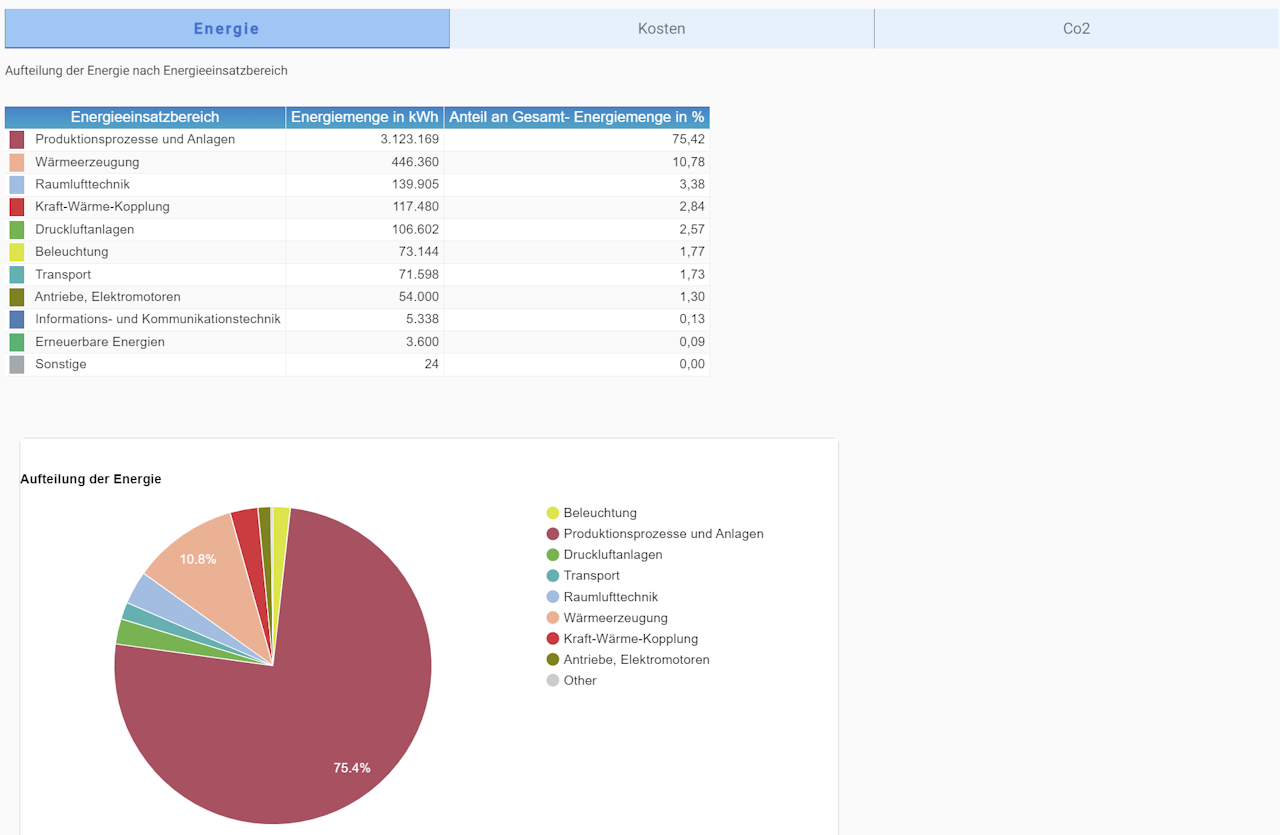This screenshot has height=835, width=1280.
Task: Click the yellow Beleuchtung swatch in table
Action: [x=17, y=252]
